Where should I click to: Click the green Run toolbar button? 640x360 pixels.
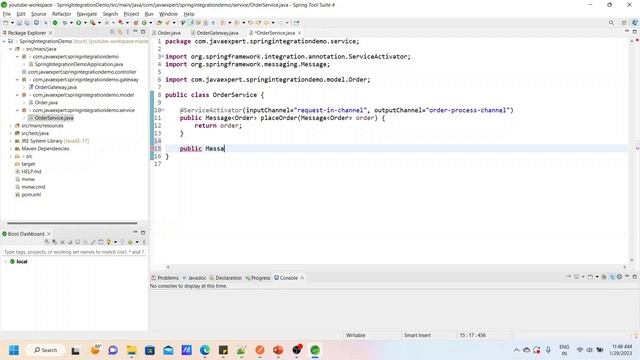click(x=78, y=23)
